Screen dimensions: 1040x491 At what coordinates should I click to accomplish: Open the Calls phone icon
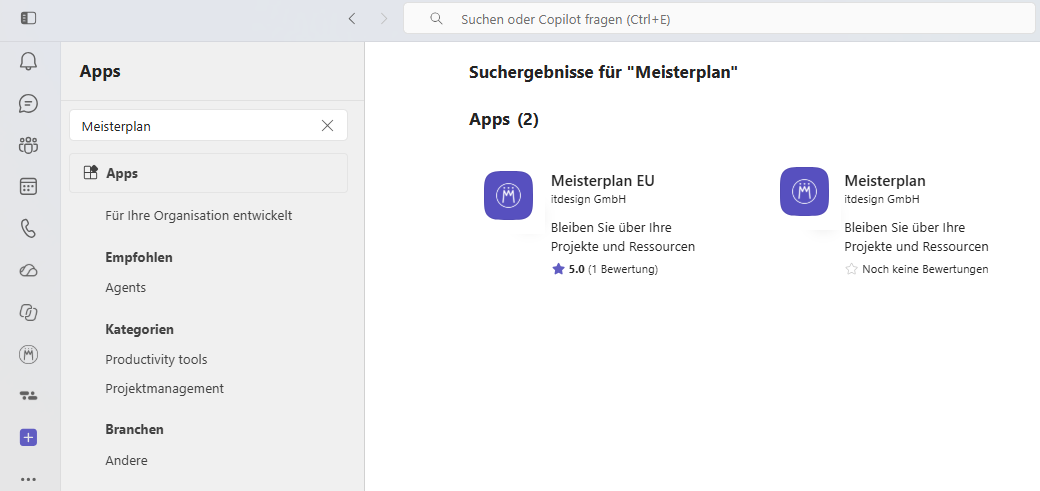29,229
